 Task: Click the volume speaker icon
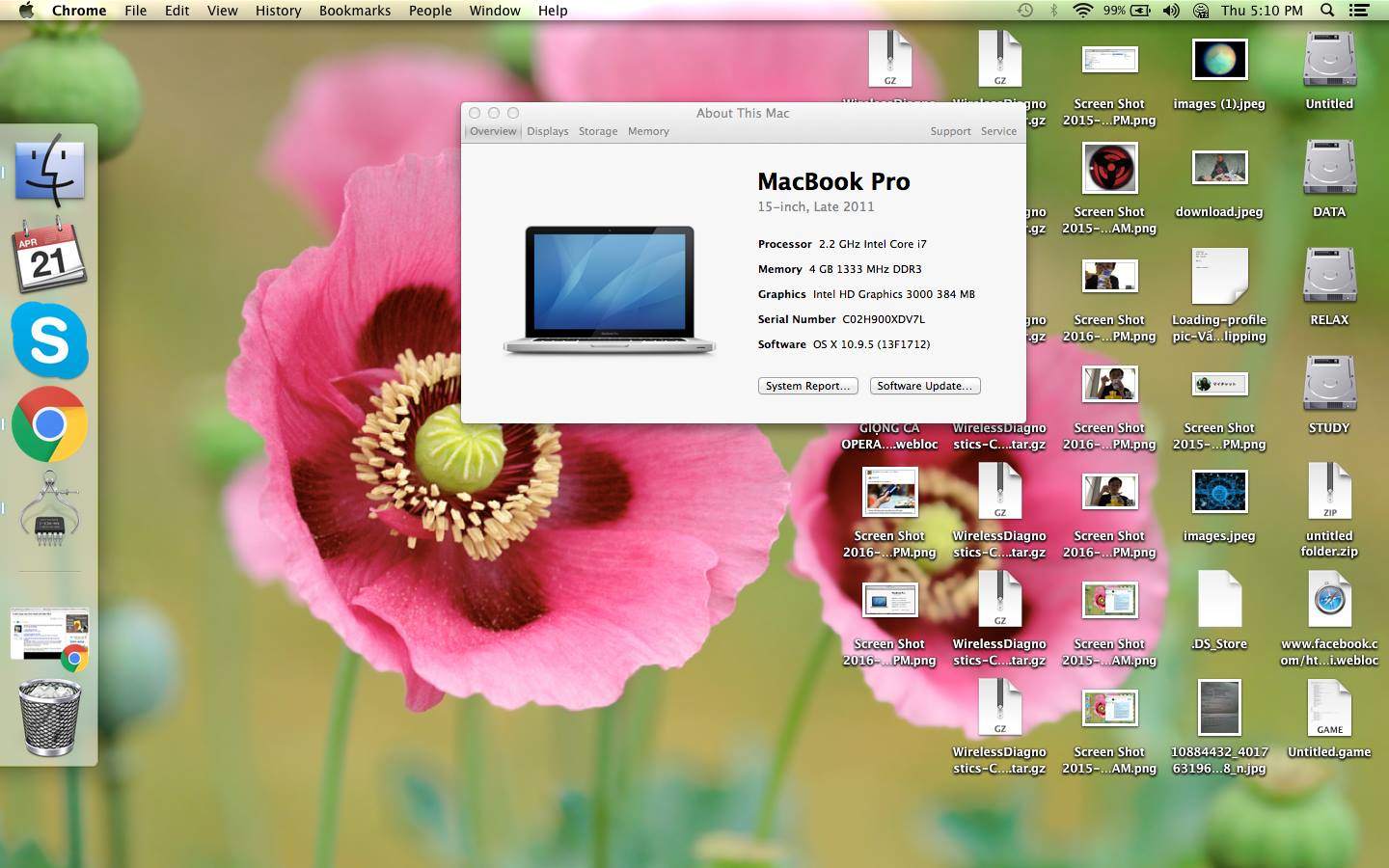pyautogui.click(x=1170, y=11)
